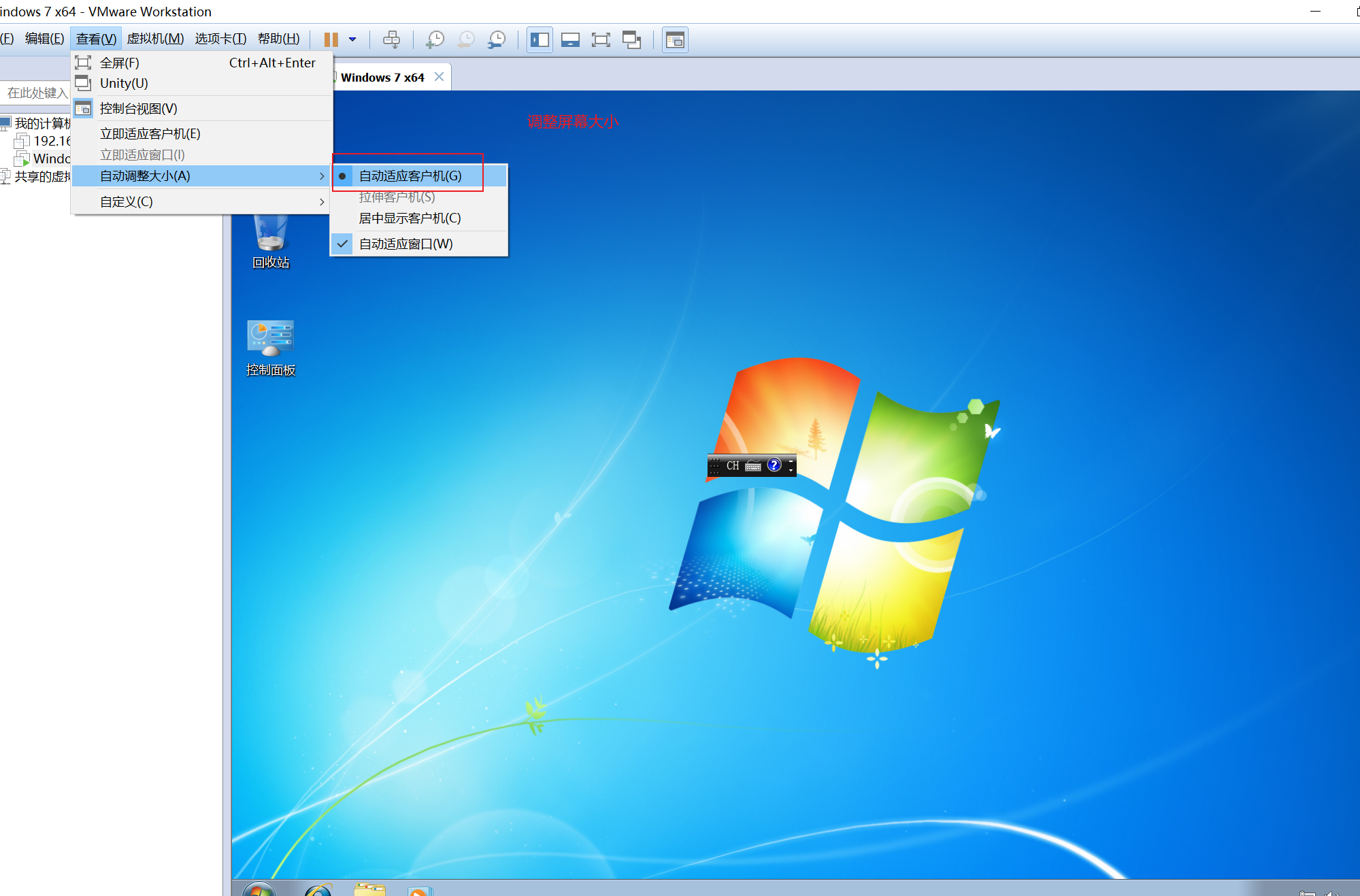
Task: Click the full screen toolbar icon
Action: [601, 39]
